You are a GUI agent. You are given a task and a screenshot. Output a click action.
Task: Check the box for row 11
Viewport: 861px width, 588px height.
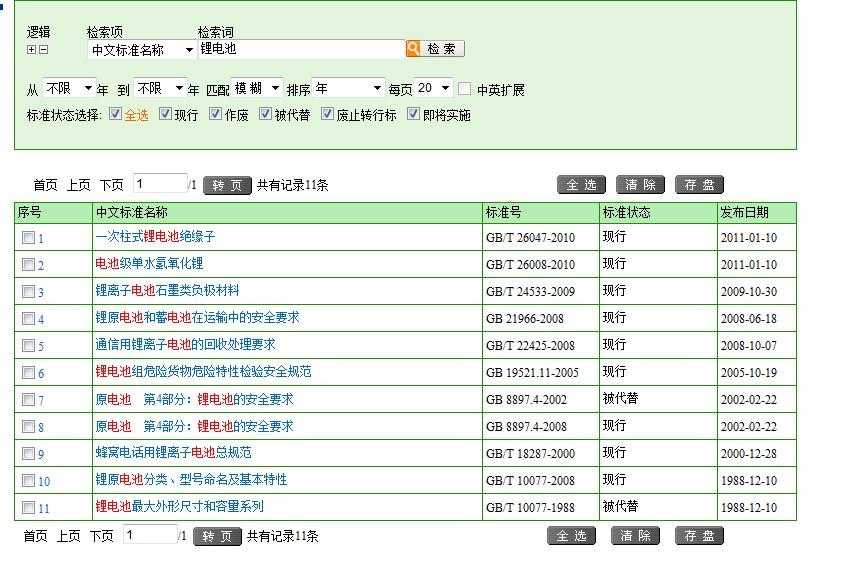(x=29, y=507)
